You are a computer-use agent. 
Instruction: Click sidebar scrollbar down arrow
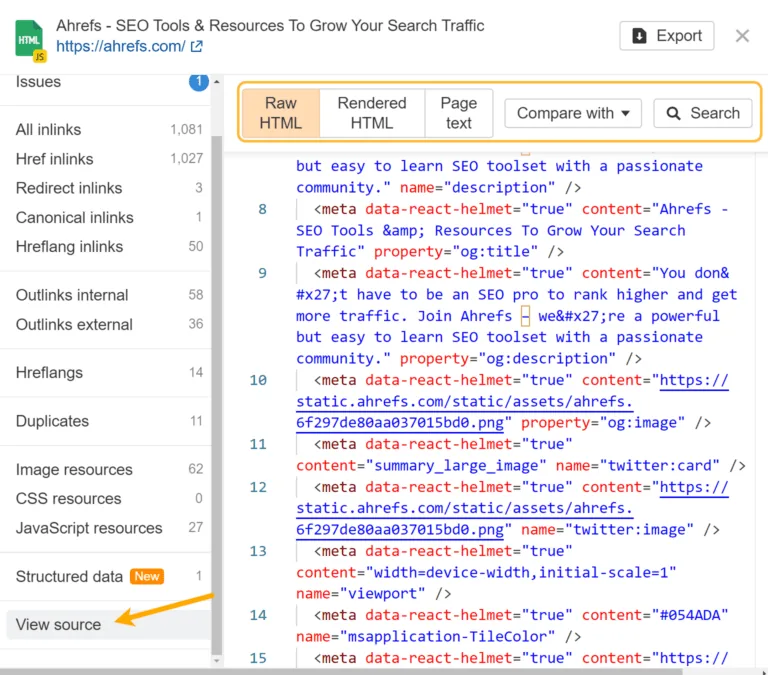point(216,661)
